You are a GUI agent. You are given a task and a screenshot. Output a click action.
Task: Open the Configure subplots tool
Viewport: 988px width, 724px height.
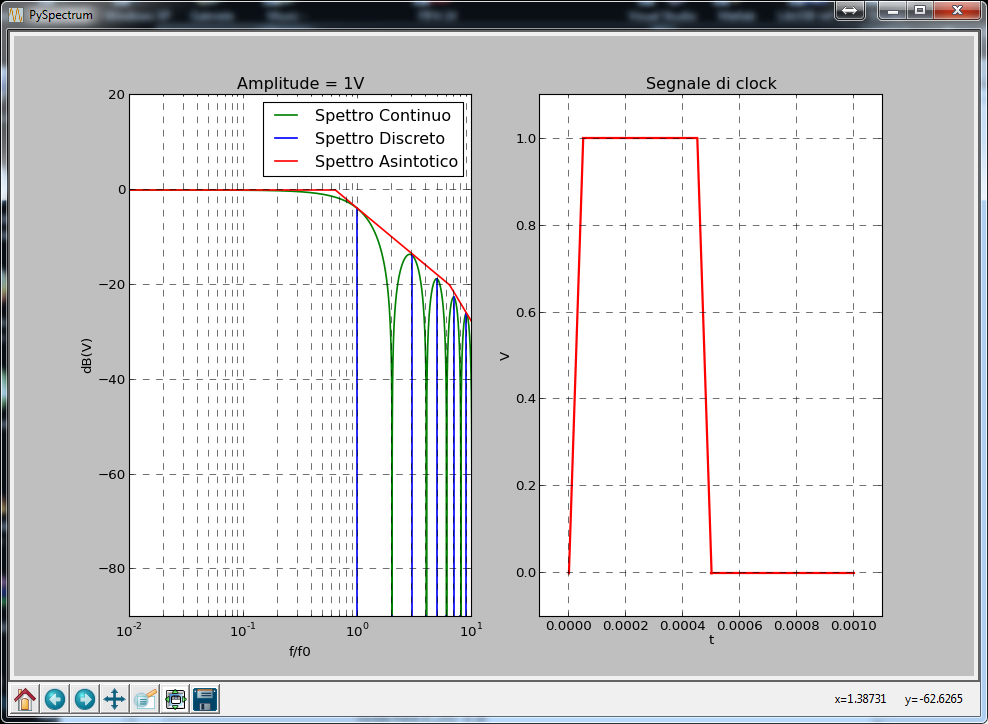(175, 700)
